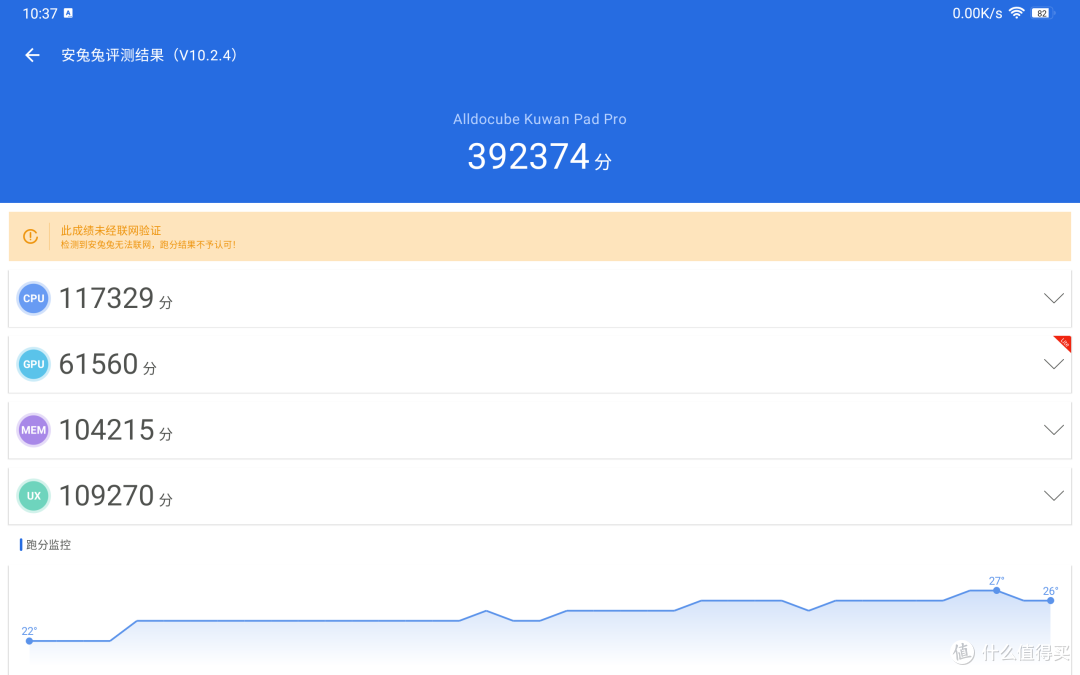Expand the MEM score details chevron
The height and width of the screenshot is (675, 1080).
pos(1053,430)
